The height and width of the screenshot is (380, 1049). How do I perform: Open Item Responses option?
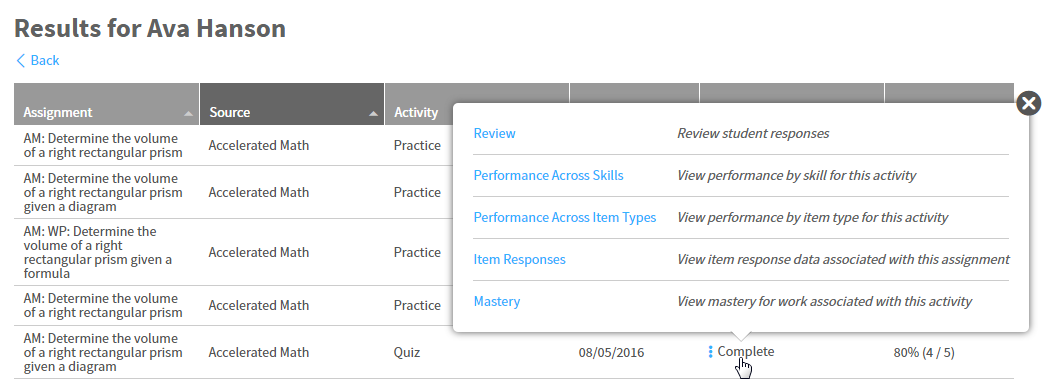[x=519, y=260]
